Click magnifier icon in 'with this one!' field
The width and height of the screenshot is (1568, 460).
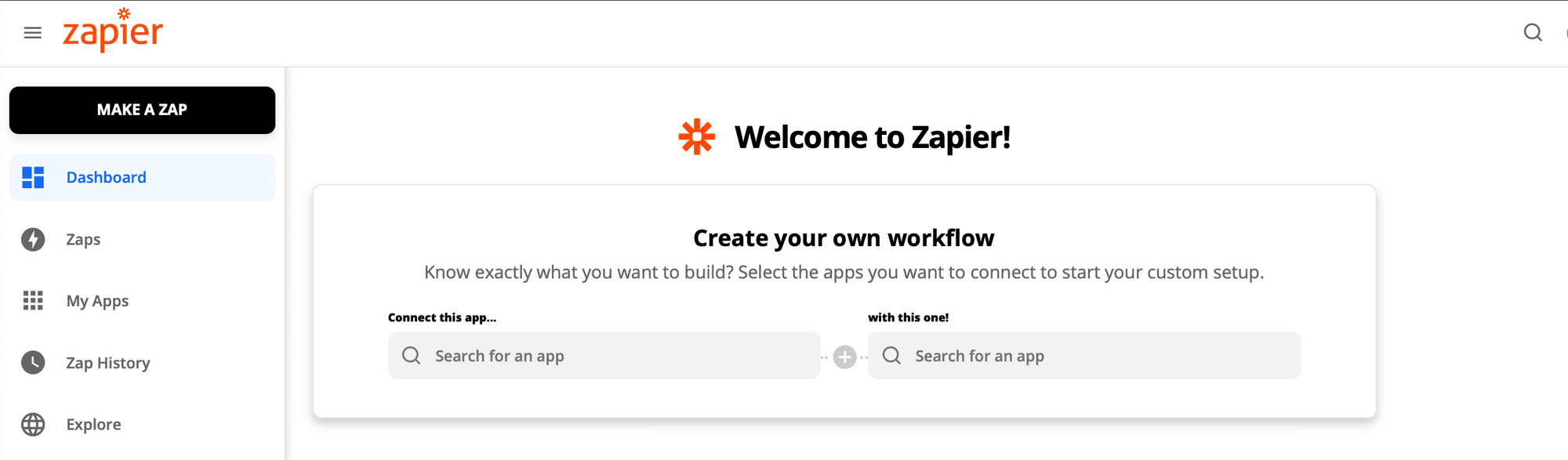(x=891, y=356)
